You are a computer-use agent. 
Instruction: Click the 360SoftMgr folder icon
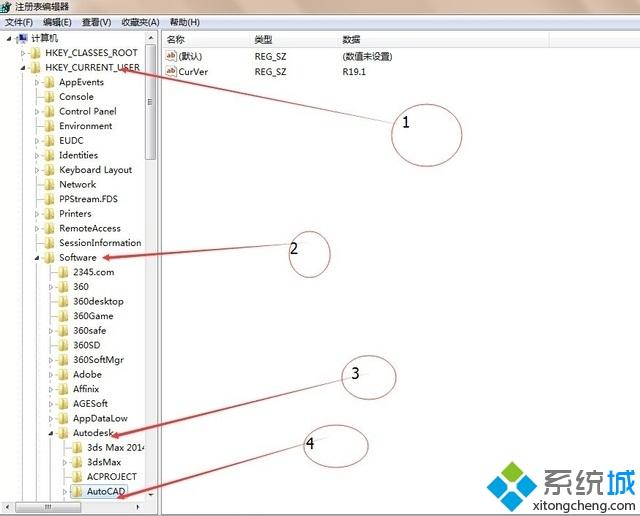click(63, 360)
